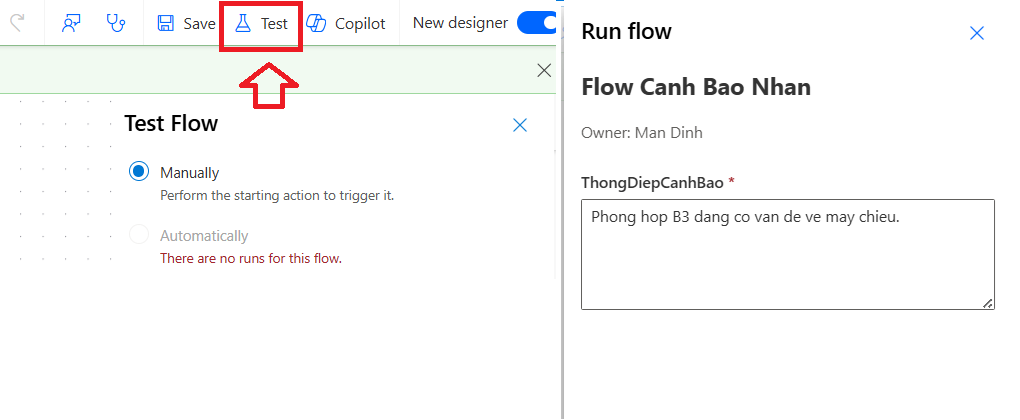Choose the Automatically radio option
The width and height of the screenshot is (1020, 420).
[139, 236]
